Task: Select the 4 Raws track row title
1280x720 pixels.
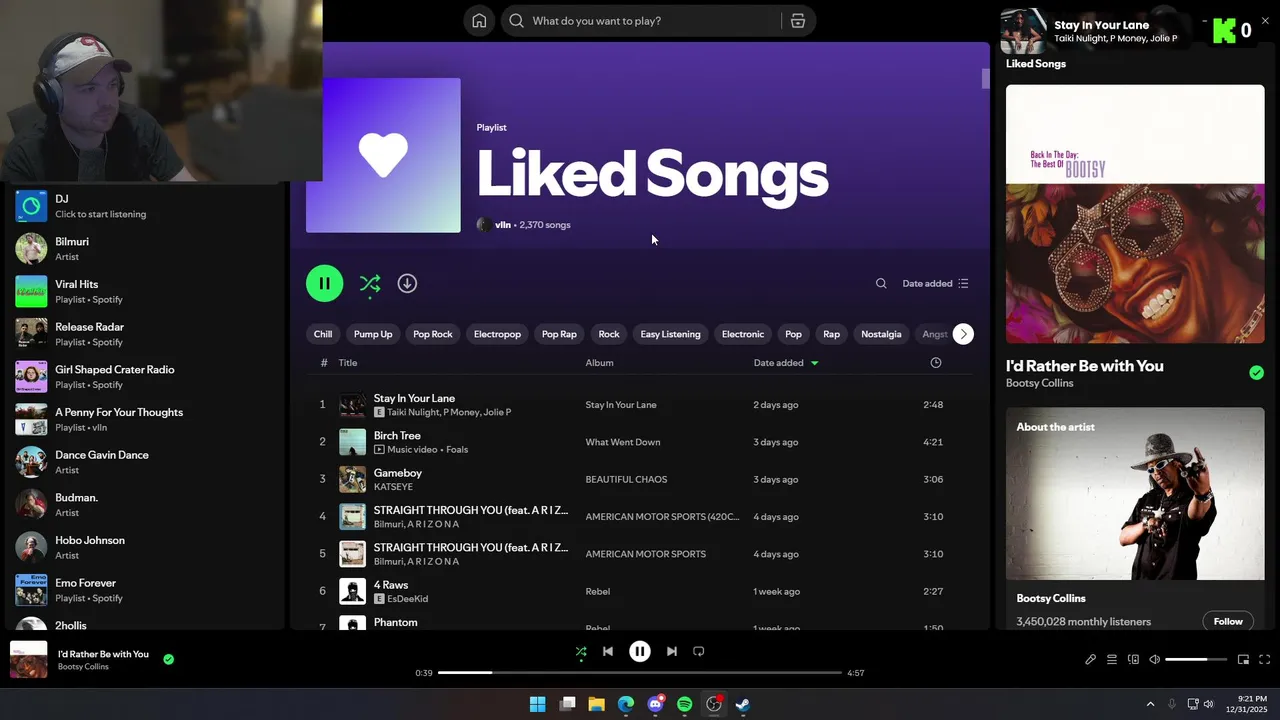Action: coord(391,585)
